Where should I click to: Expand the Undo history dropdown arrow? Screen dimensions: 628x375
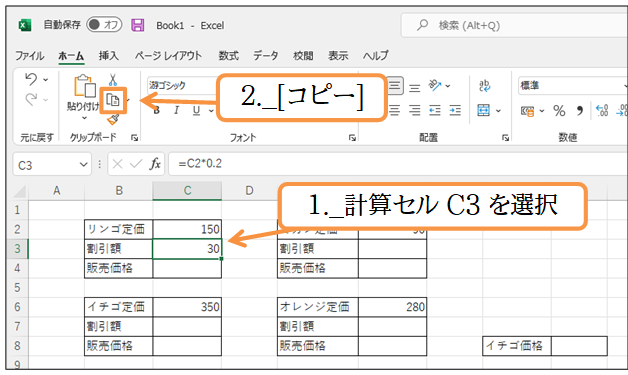click(x=46, y=80)
